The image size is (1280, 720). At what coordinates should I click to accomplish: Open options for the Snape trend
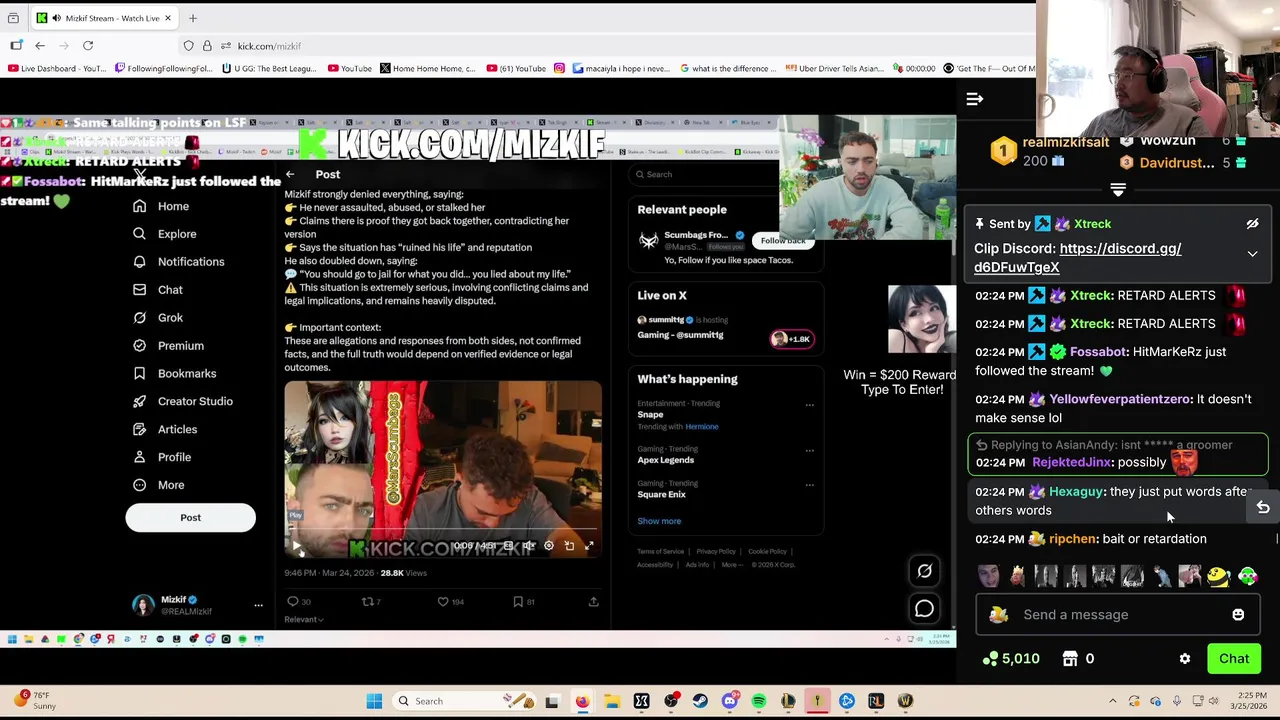click(x=809, y=406)
